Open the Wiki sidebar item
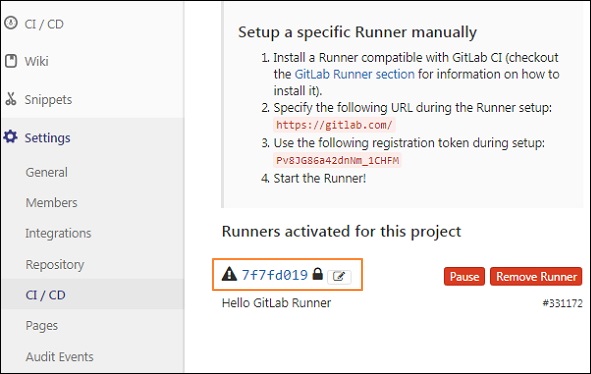Image resolution: width=591 pixels, height=374 pixels. point(37,61)
